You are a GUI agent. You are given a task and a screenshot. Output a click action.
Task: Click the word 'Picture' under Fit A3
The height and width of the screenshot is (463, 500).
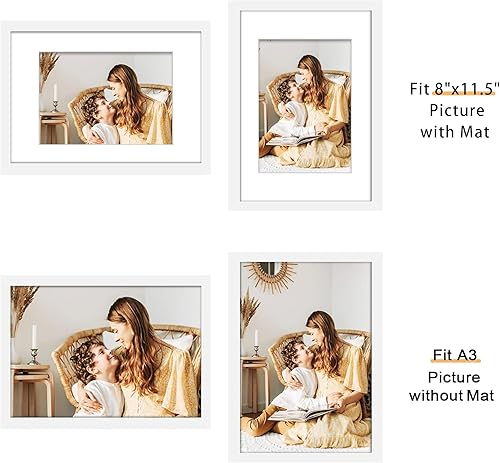[x=454, y=377]
